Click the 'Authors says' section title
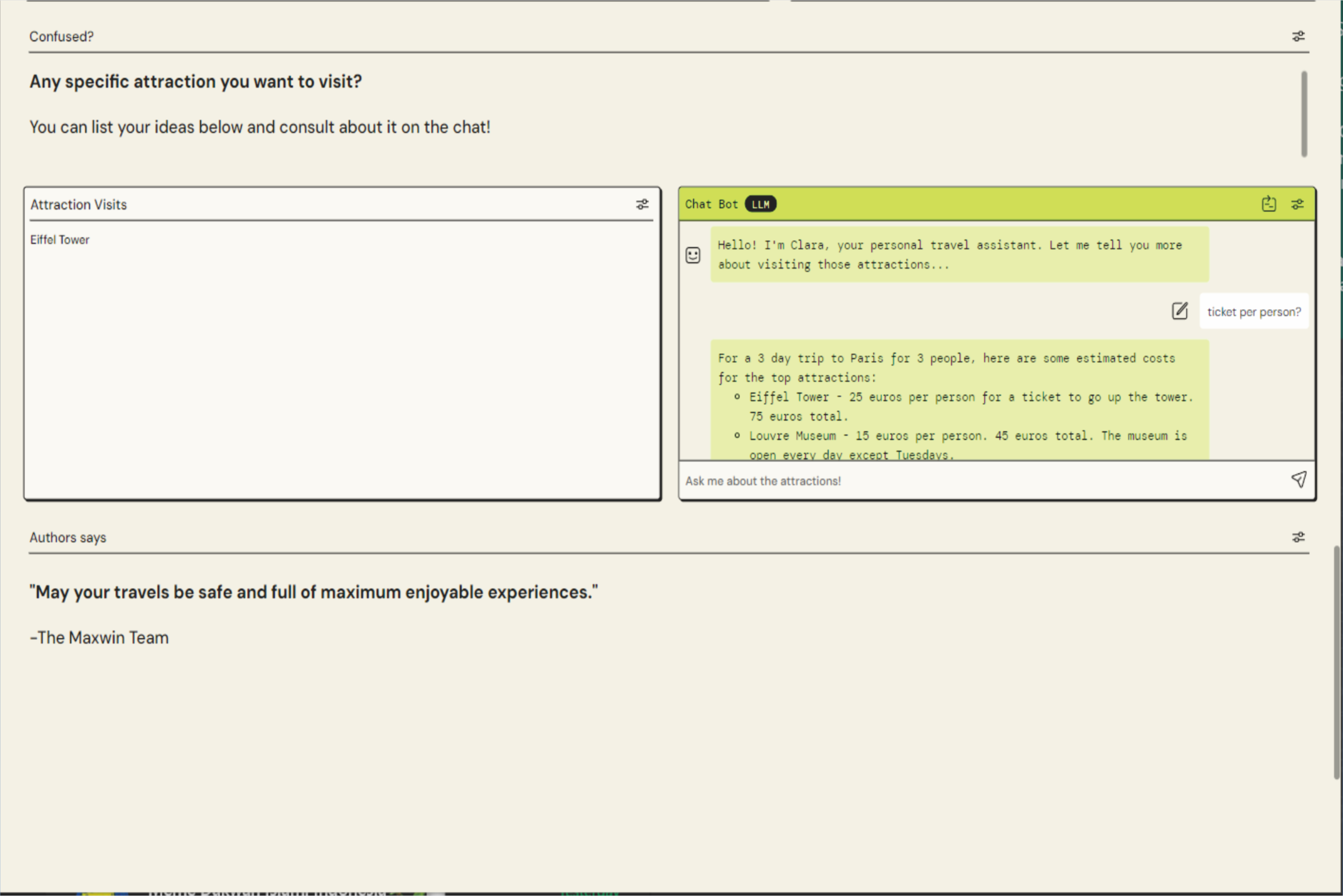The width and height of the screenshot is (1343, 896). [x=68, y=538]
